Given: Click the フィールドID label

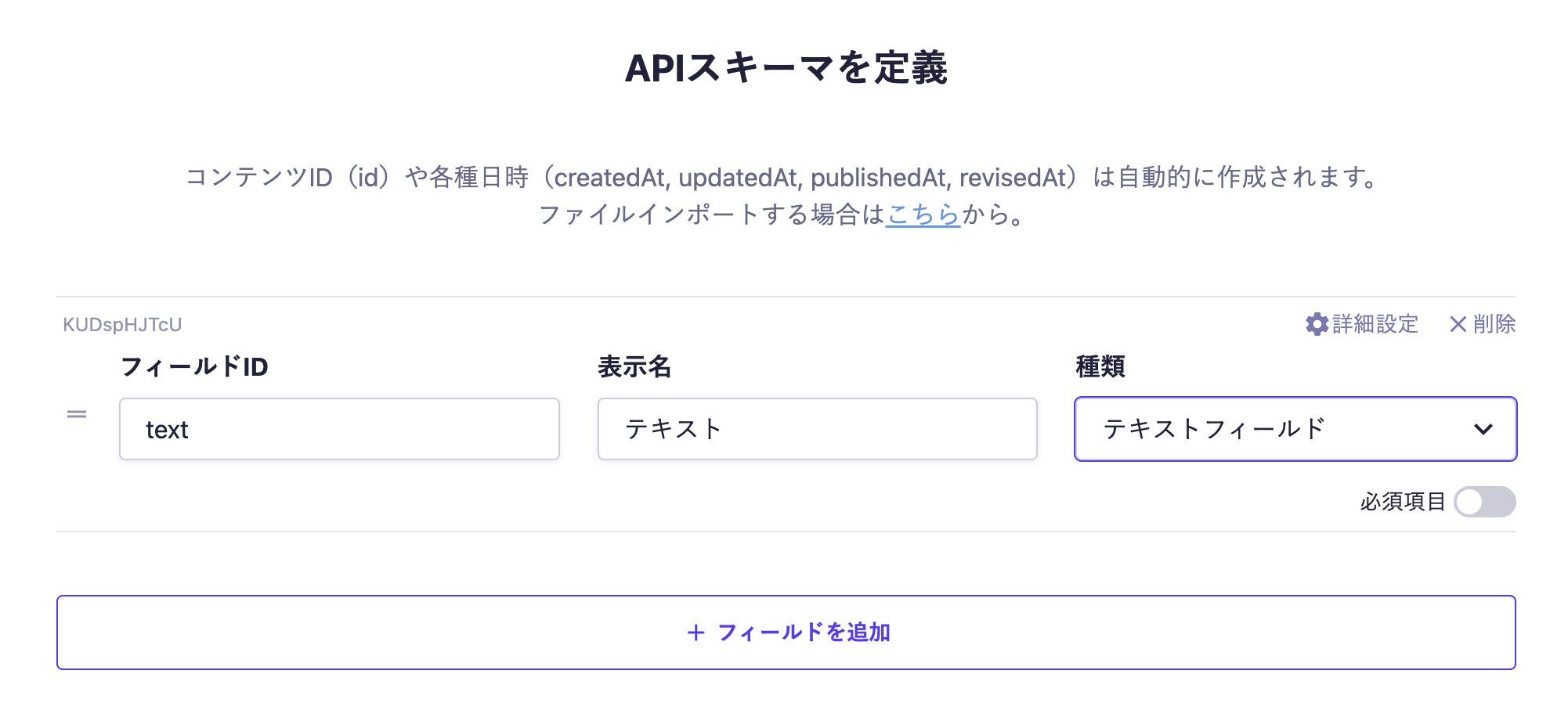Looking at the screenshot, I should pyautogui.click(x=194, y=366).
